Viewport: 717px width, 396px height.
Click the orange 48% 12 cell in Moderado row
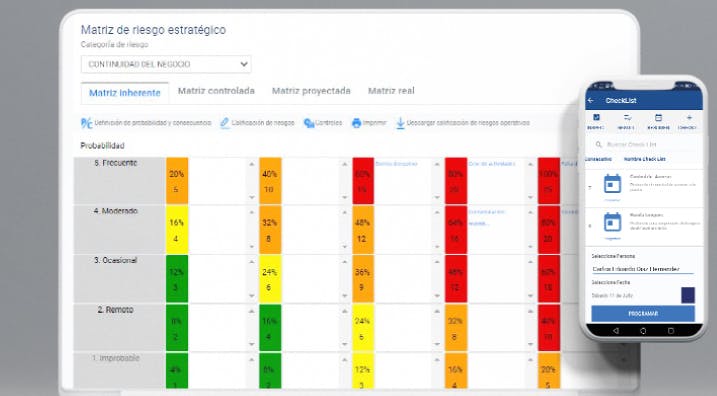point(363,230)
